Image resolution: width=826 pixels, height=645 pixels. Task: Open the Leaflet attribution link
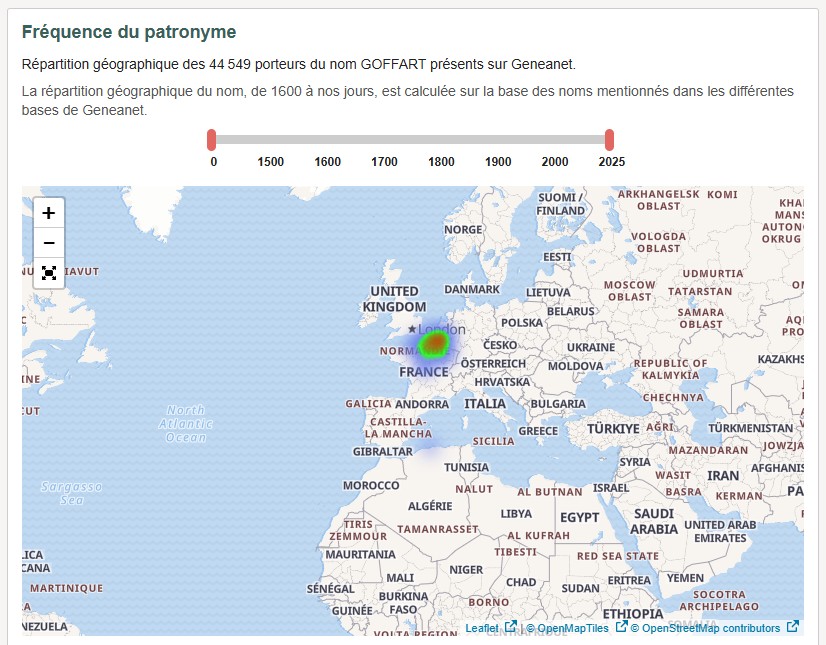point(483,628)
